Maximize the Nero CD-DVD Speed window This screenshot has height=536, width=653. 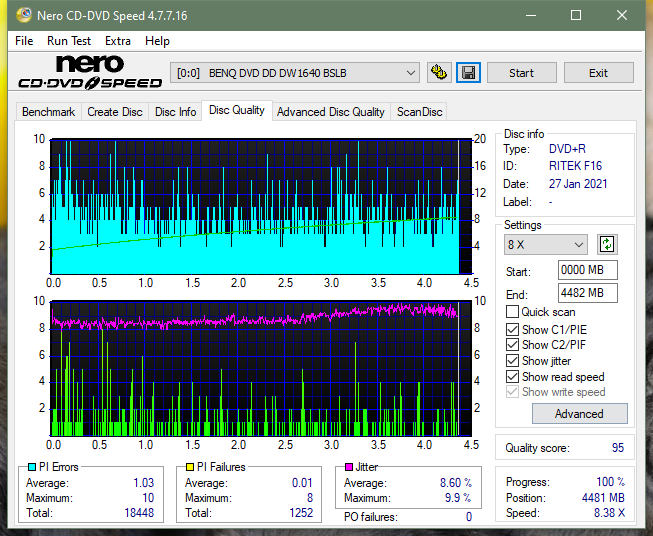pyautogui.click(x=576, y=15)
